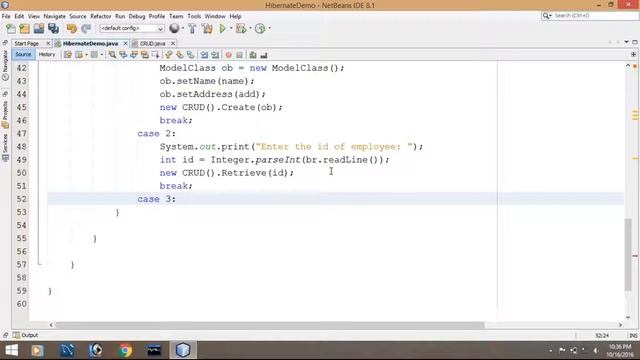This screenshot has width=640, height=360.
Task: Open the Window menu
Action: tap(215, 16)
